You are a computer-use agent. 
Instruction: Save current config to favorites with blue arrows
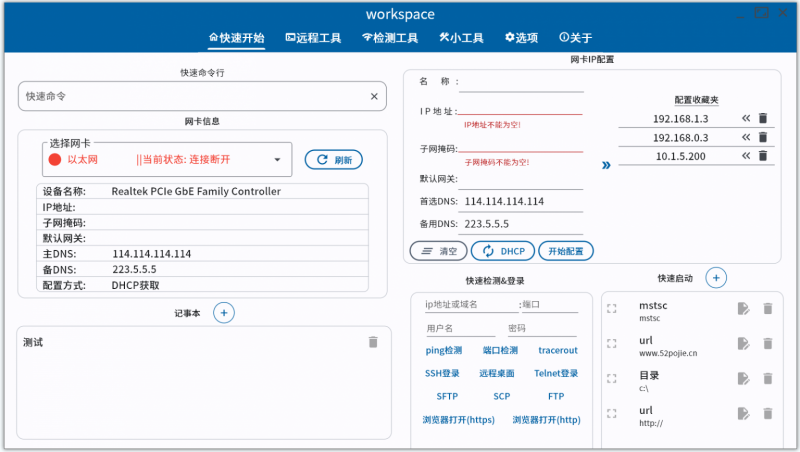pyautogui.click(x=606, y=165)
